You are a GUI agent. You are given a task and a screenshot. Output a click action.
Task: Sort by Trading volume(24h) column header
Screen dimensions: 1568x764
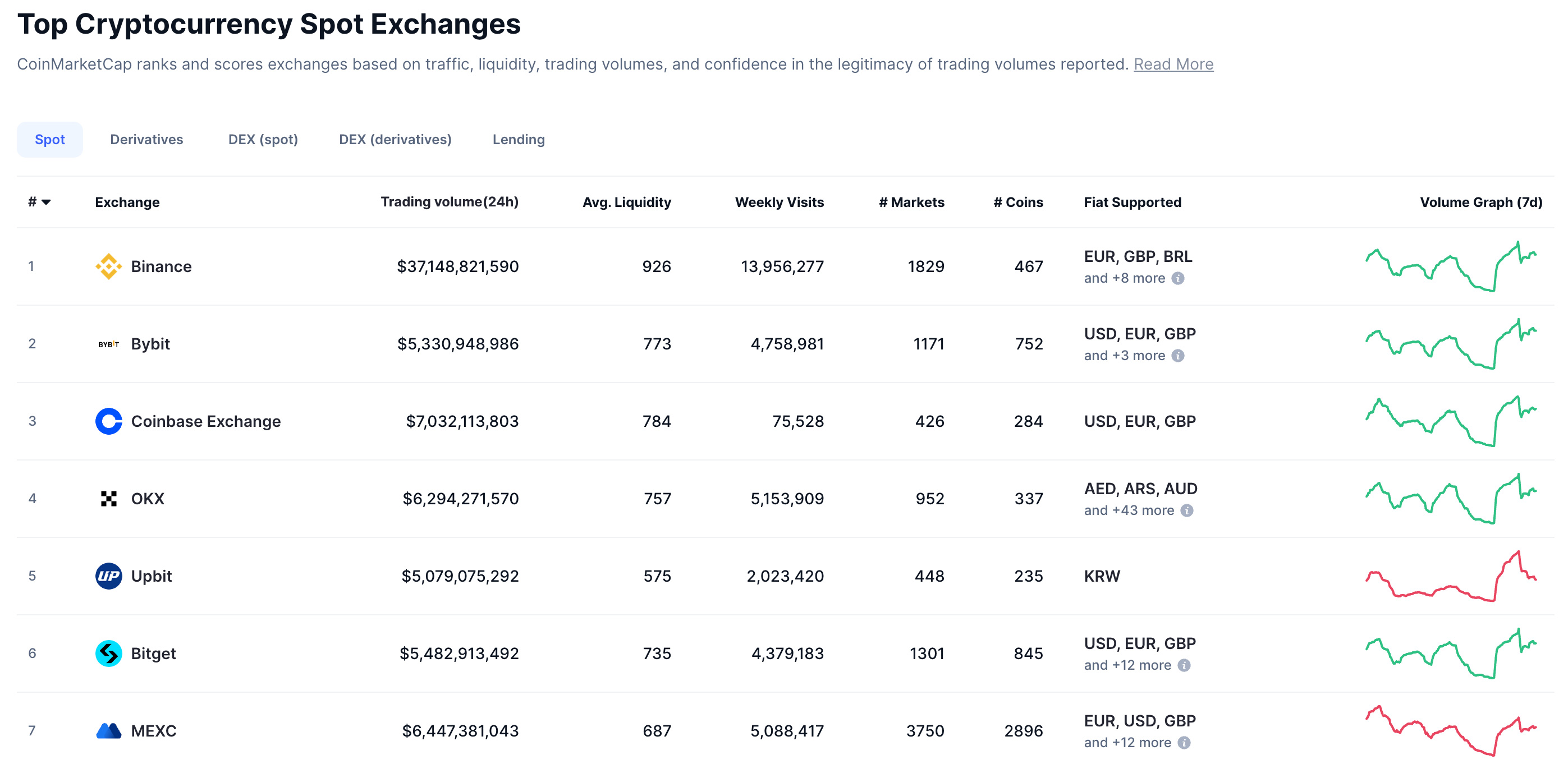pyautogui.click(x=449, y=202)
